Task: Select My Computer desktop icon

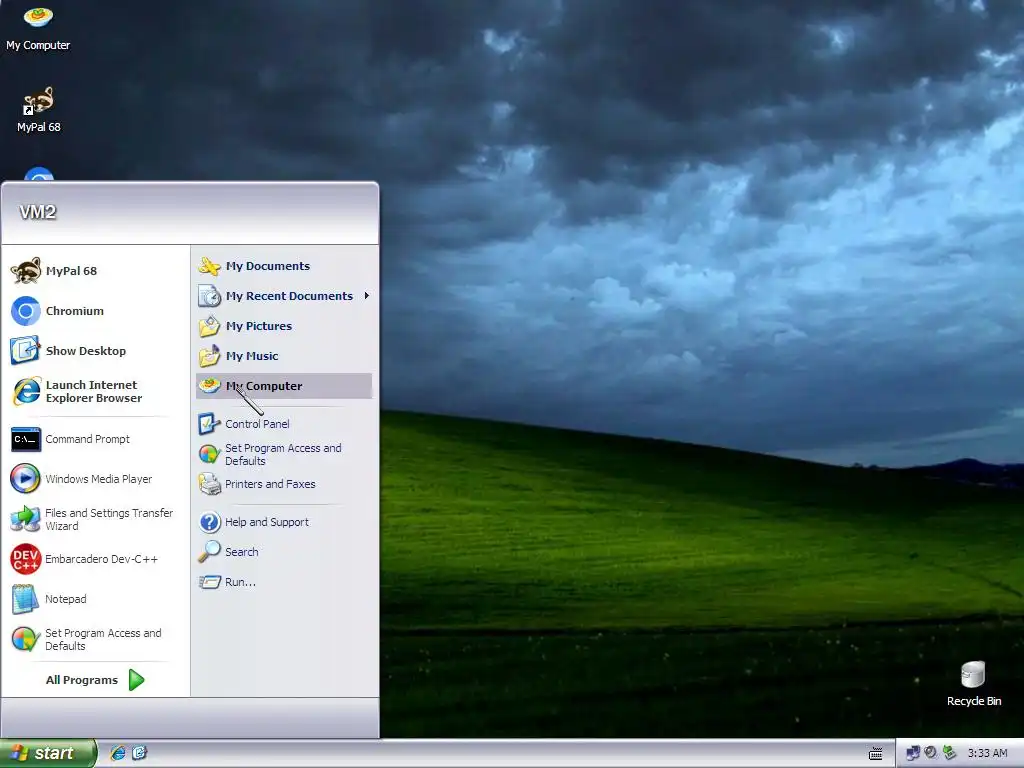Action: pos(38,27)
